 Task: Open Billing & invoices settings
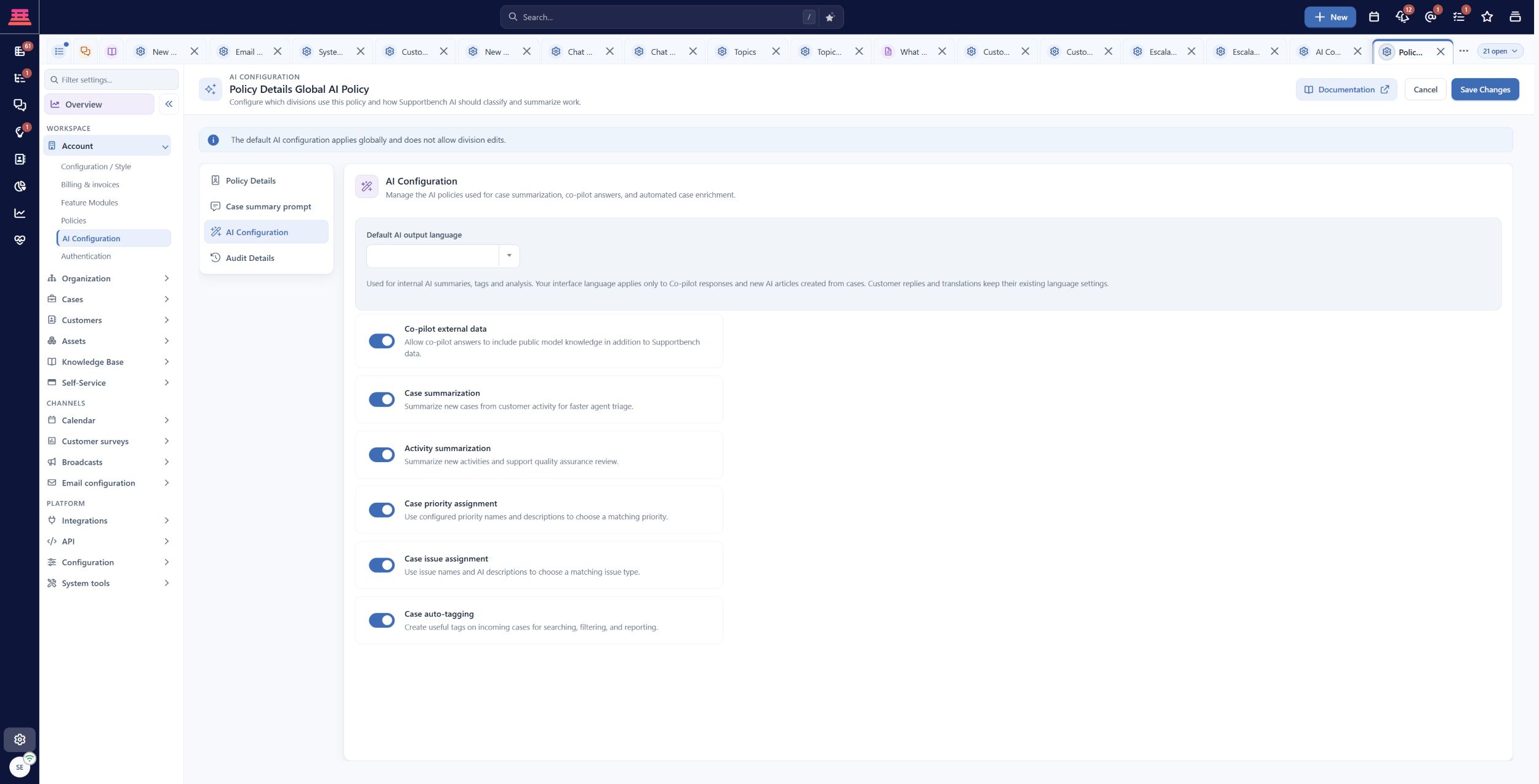click(x=90, y=185)
